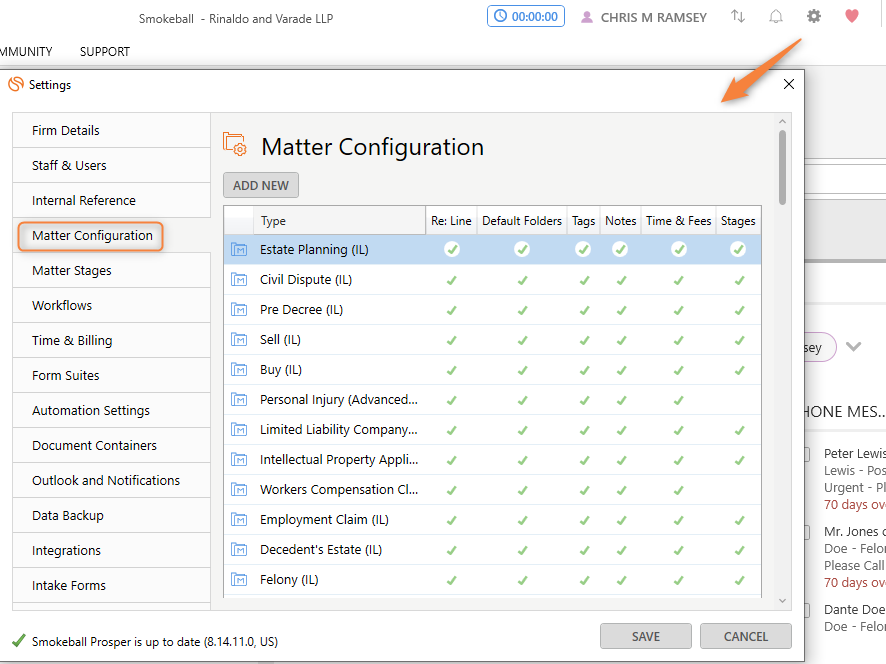
Task: Go to Form Suites settings
Action: pos(112,376)
